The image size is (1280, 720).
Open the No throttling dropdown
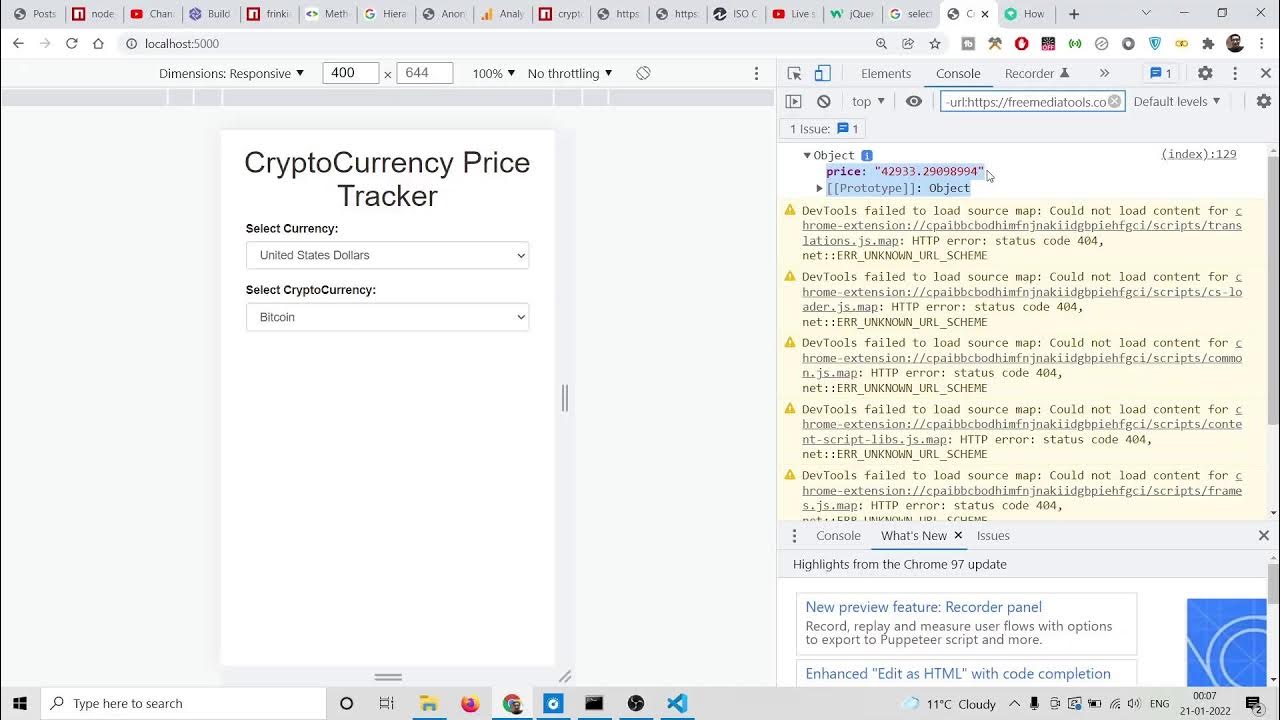569,73
